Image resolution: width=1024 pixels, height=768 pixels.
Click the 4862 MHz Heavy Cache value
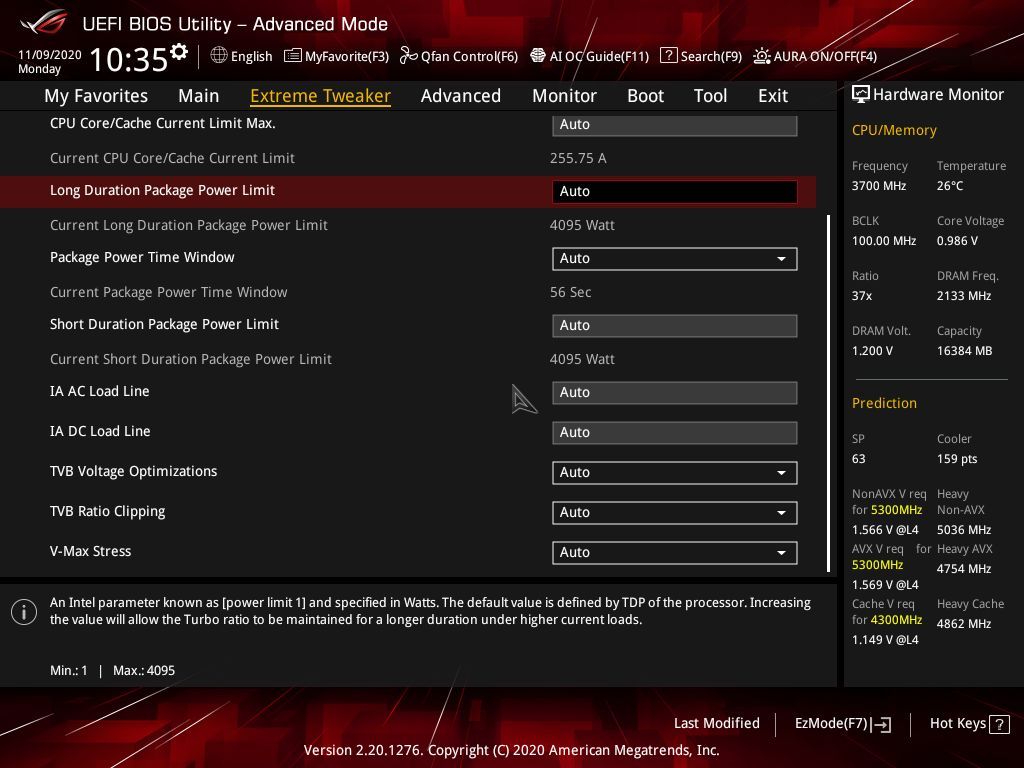point(964,624)
